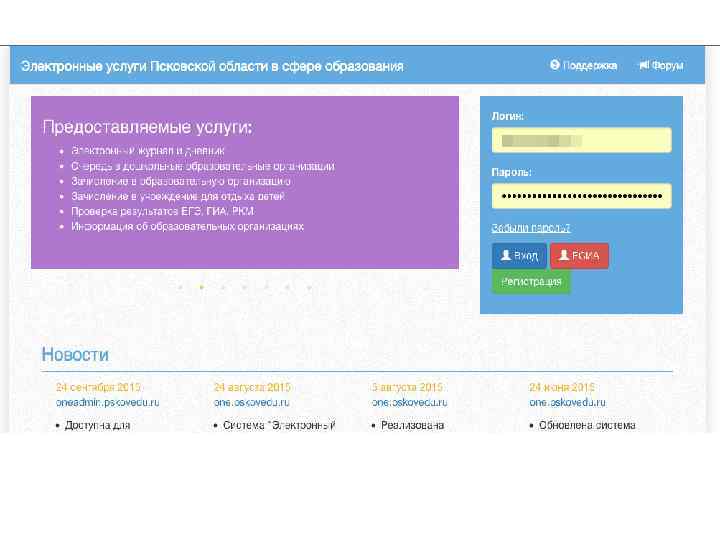The height and width of the screenshot is (540, 720).
Task: Click Информация об образовательных организациях item
Action: pos(187,226)
